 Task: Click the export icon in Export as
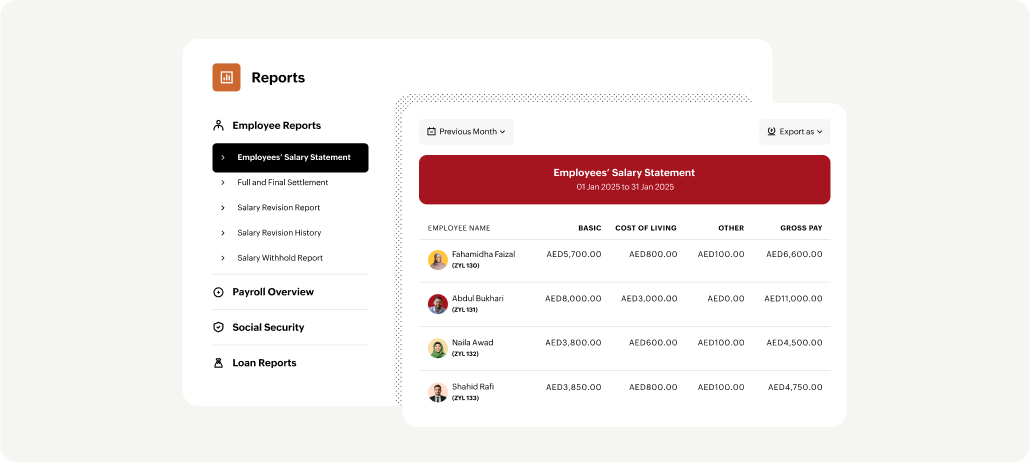click(771, 132)
